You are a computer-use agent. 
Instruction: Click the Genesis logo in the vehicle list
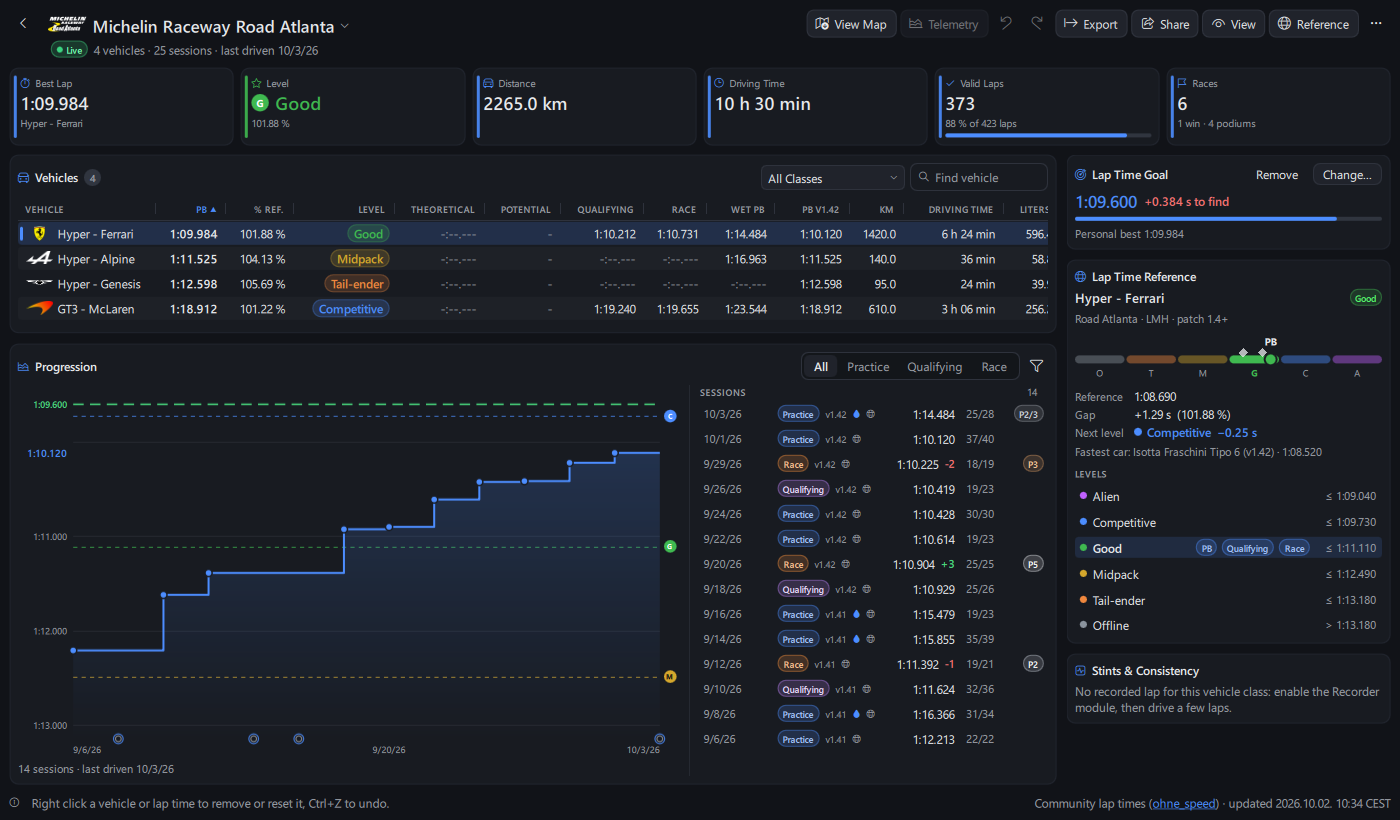coord(39,284)
